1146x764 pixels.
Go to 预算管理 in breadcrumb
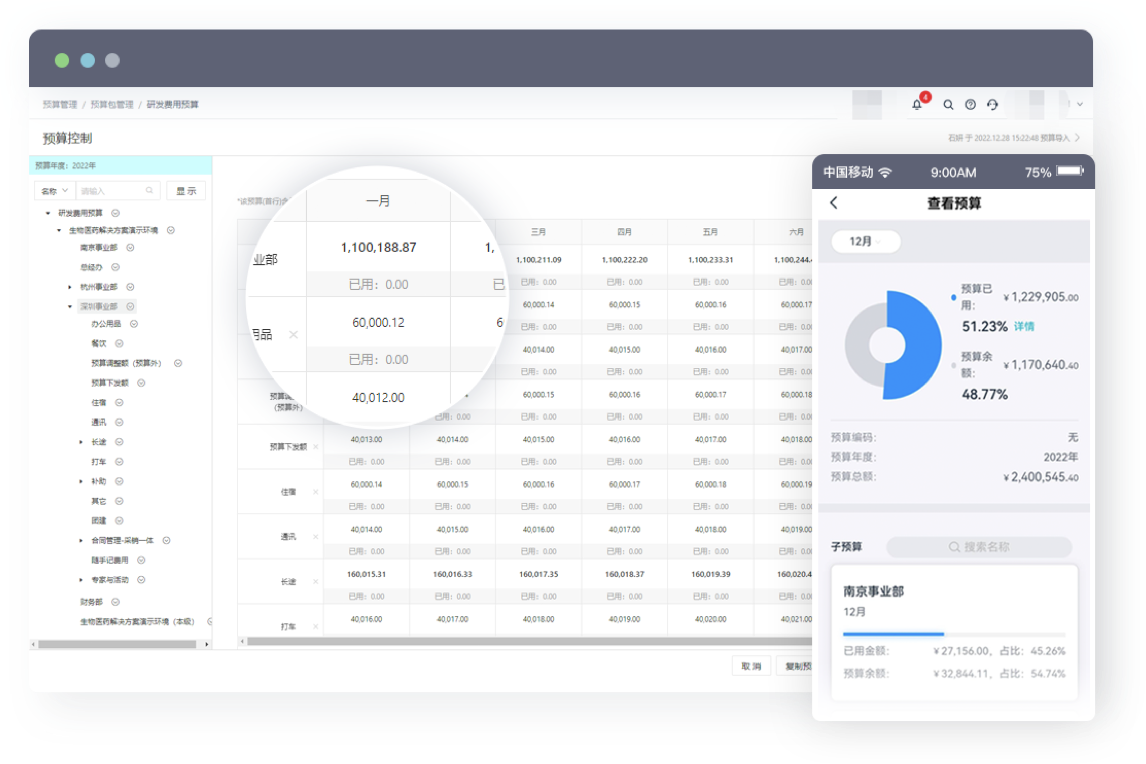(x=59, y=104)
